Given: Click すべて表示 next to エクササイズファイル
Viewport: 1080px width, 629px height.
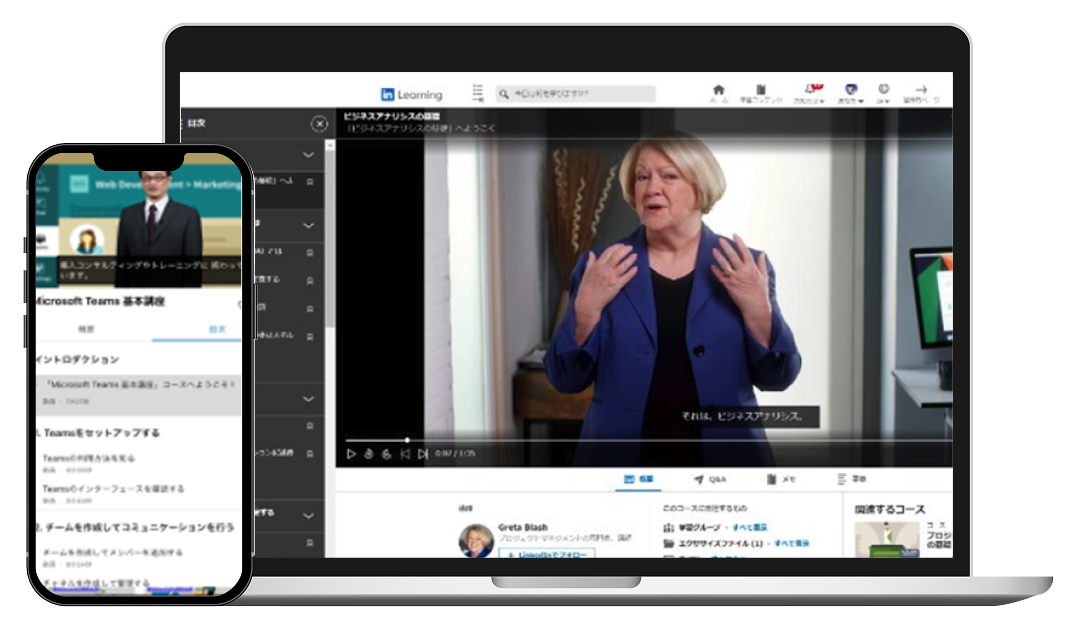Looking at the screenshot, I should point(791,544).
